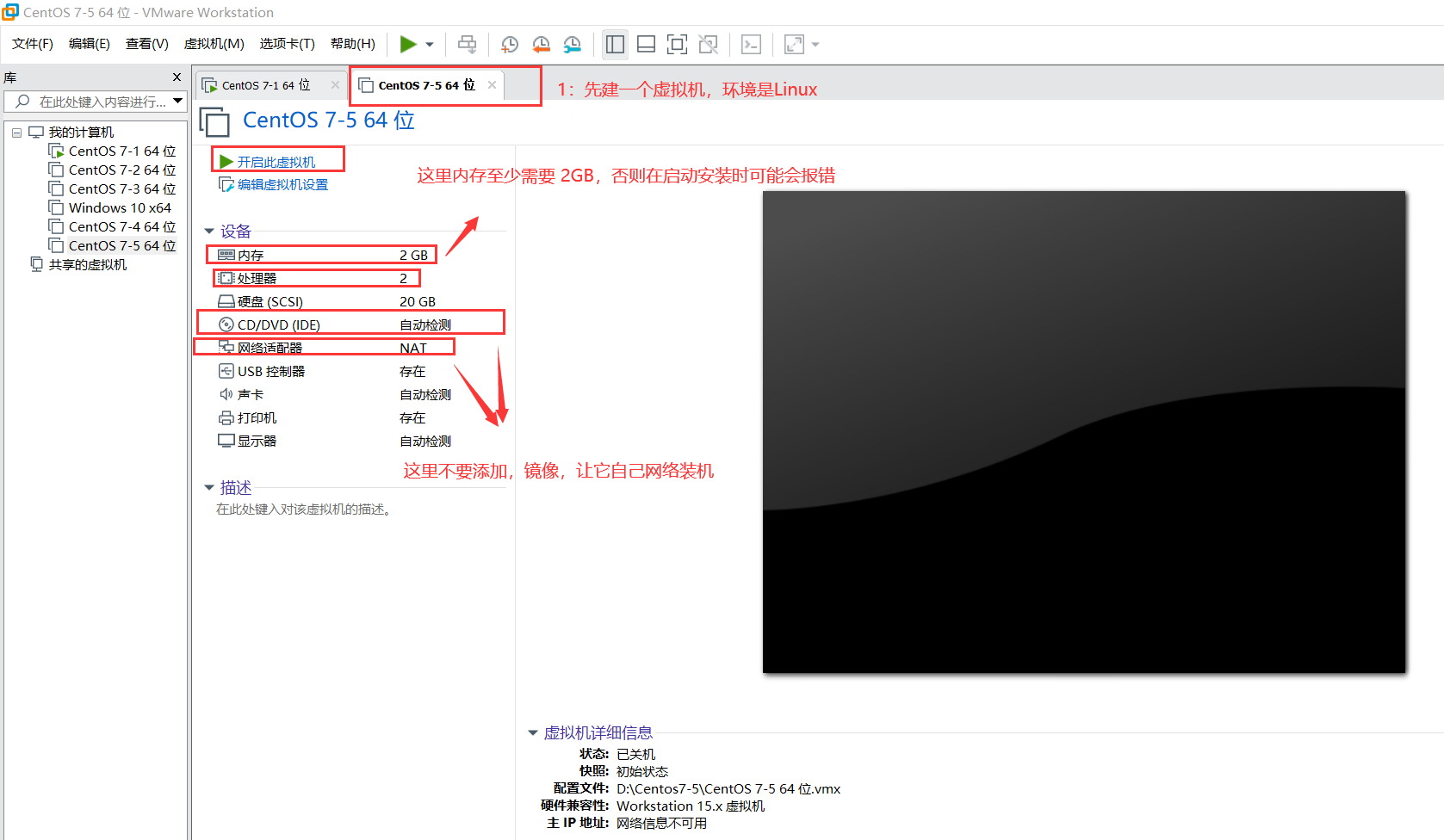Open the console view toolbar icon
This screenshot has width=1444, height=840.
pyautogui.click(x=751, y=44)
